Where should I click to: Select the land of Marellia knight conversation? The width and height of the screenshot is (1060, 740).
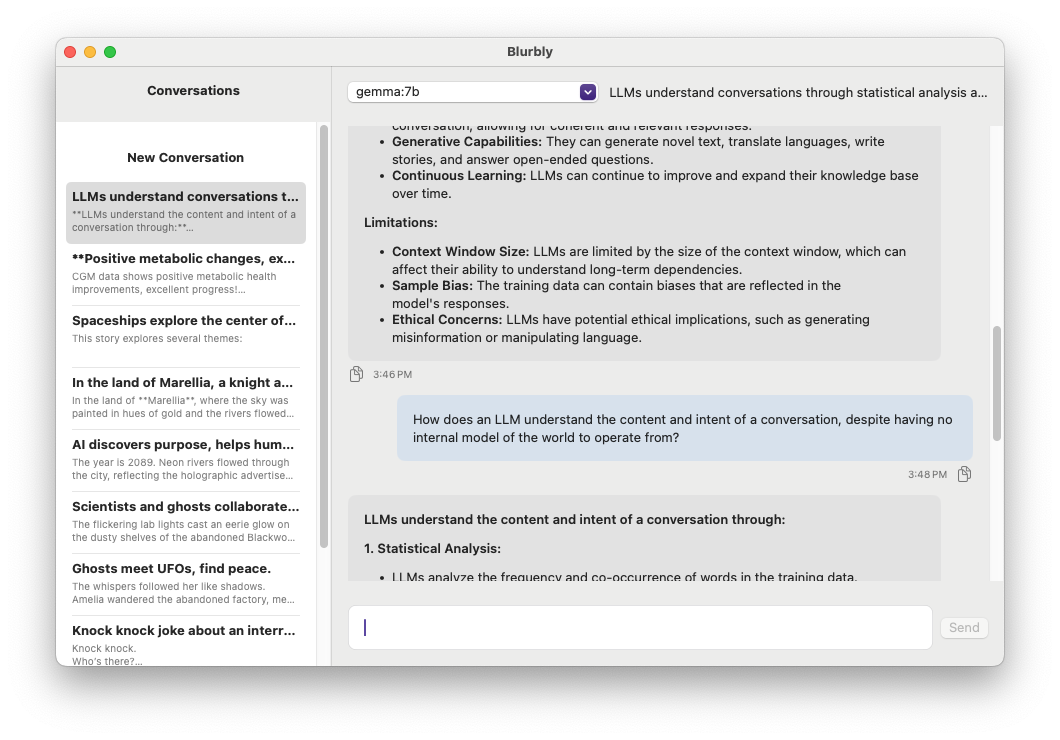(x=185, y=398)
